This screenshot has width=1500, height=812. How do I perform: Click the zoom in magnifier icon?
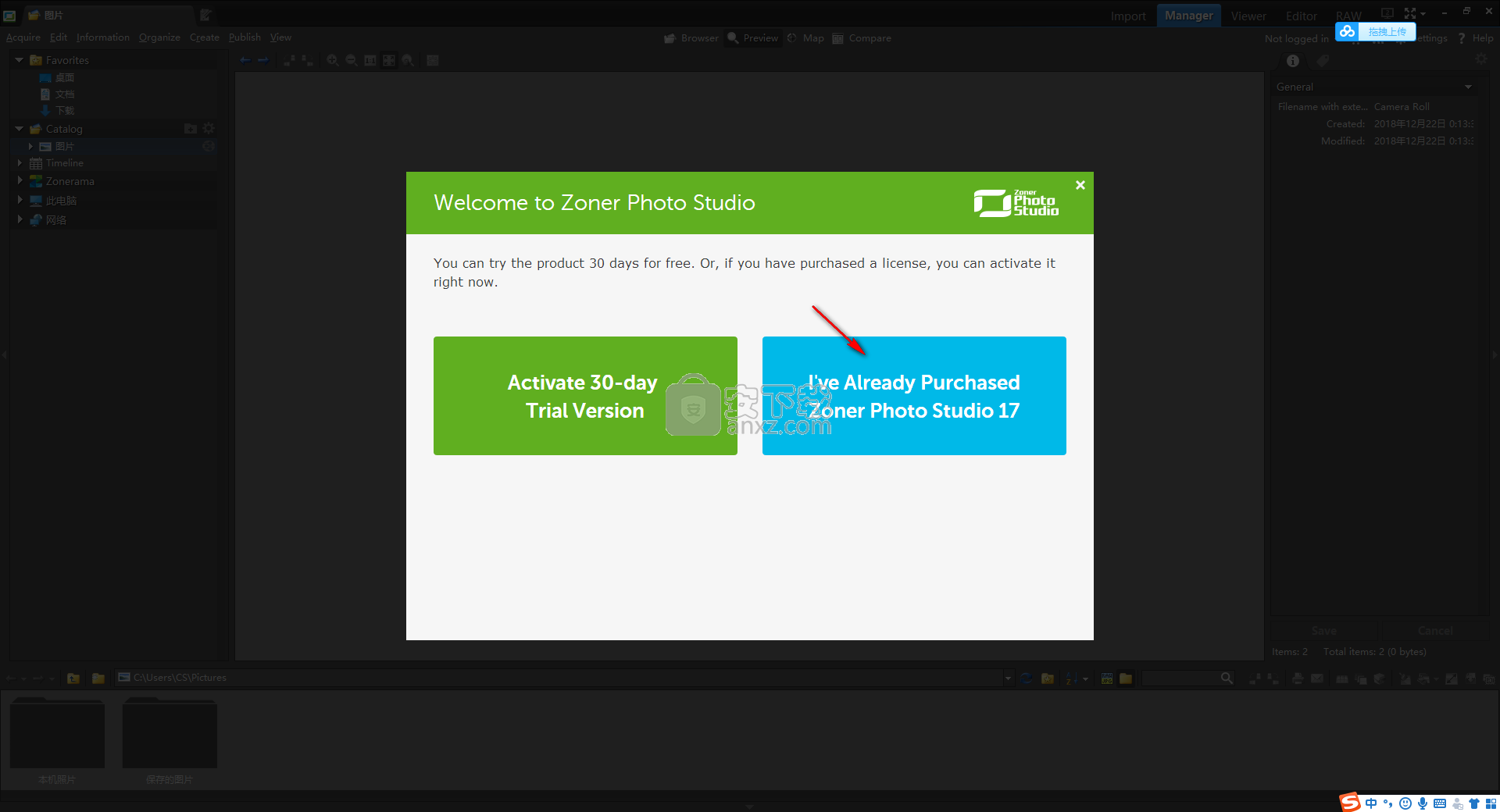[333, 60]
